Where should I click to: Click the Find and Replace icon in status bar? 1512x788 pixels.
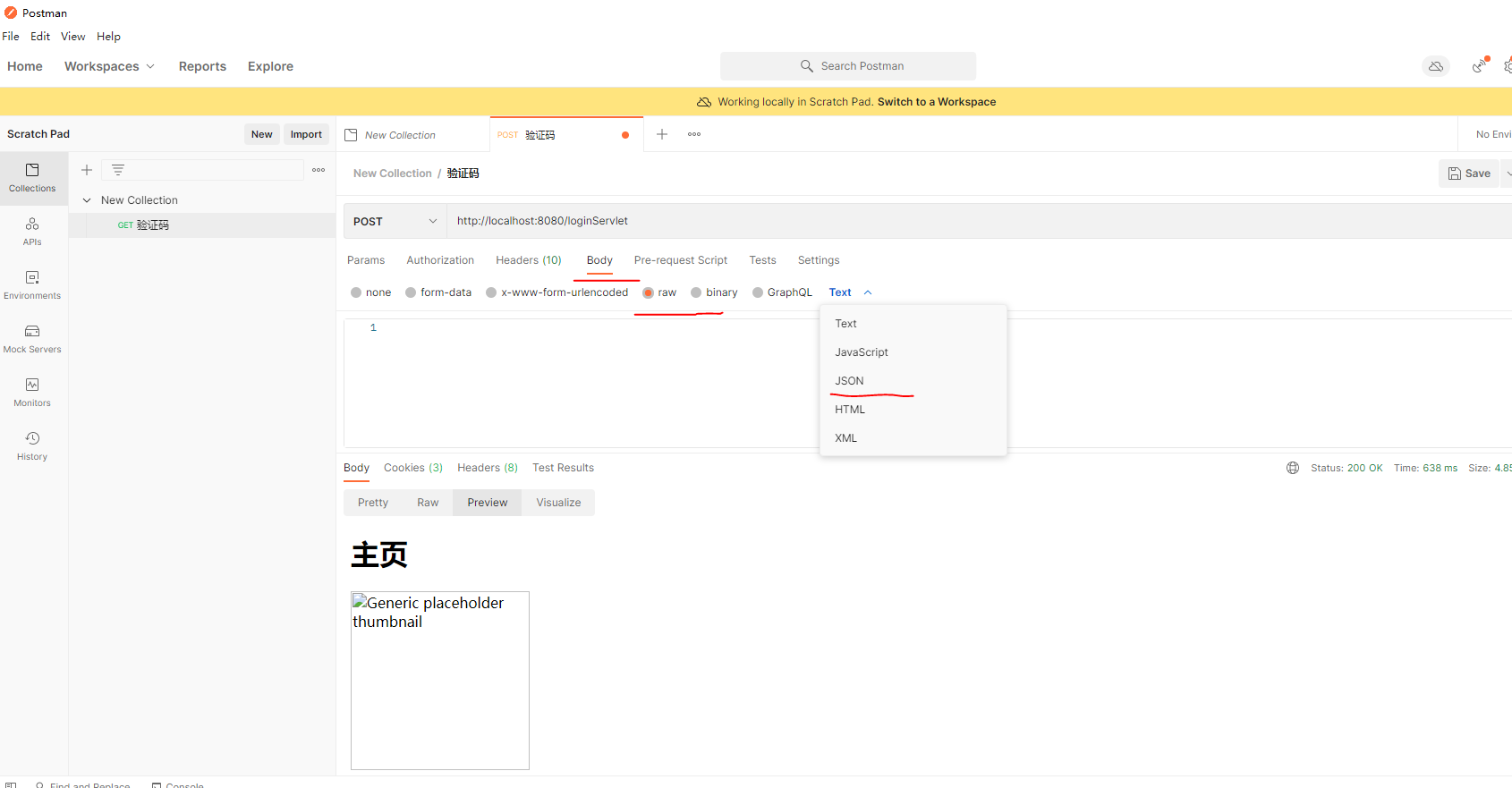40,785
